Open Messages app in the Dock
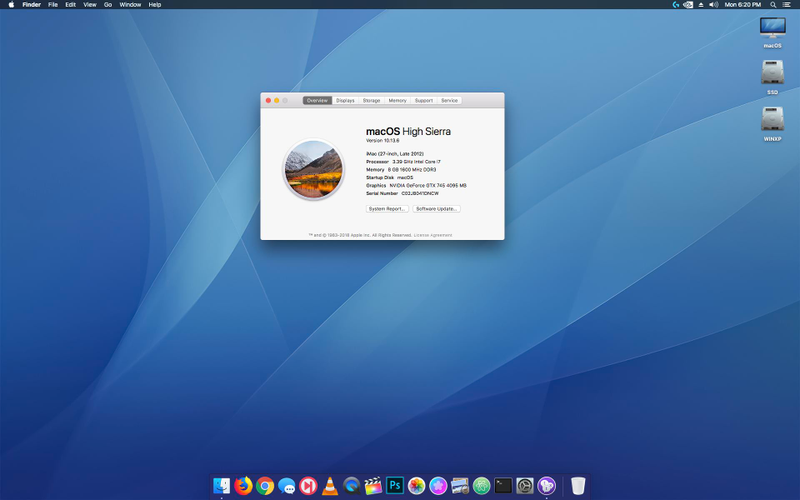800x500 pixels. point(287,486)
